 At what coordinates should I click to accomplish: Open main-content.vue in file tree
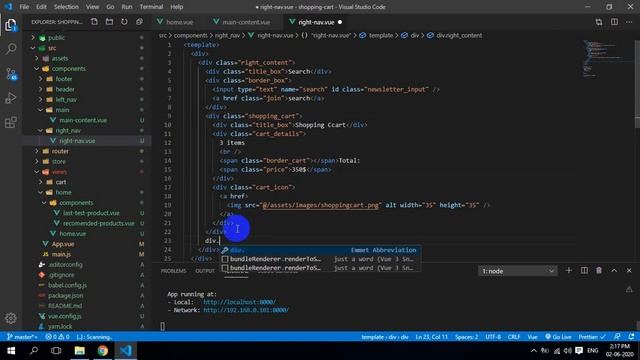click(83, 120)
